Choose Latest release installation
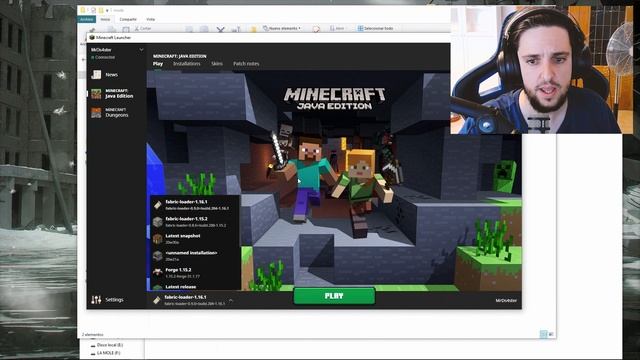This screenshot has width=640, height=360. click(x=195, y=287)
